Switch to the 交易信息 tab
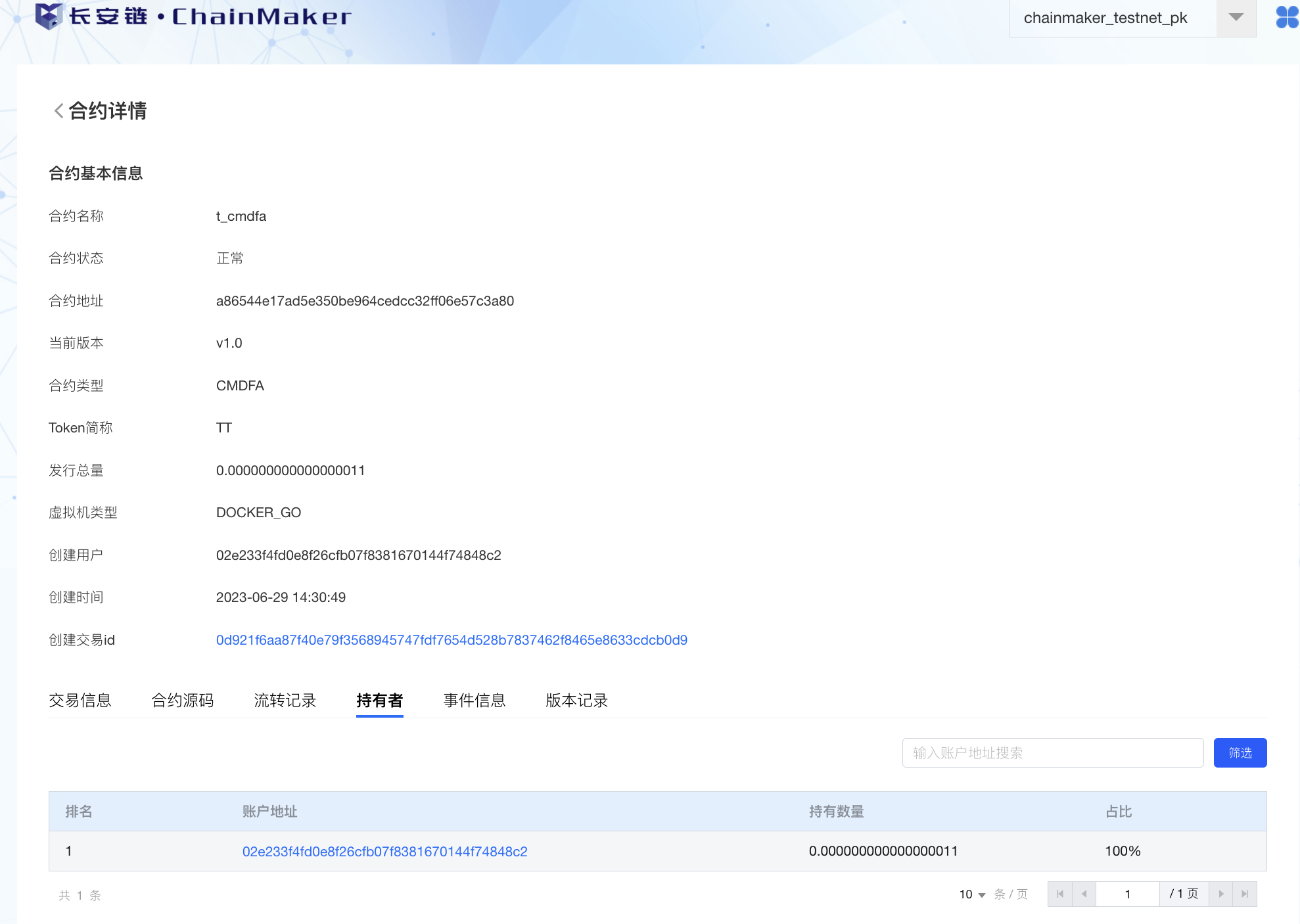The image size is (1300, 924). [x=80, y=701]
